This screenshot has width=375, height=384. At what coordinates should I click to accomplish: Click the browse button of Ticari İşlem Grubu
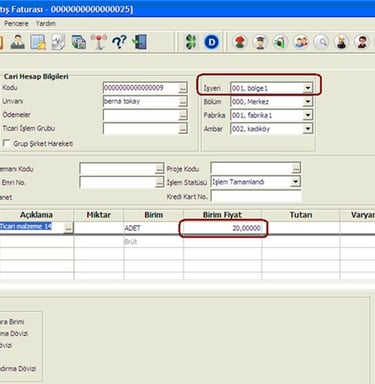[183, 129]
